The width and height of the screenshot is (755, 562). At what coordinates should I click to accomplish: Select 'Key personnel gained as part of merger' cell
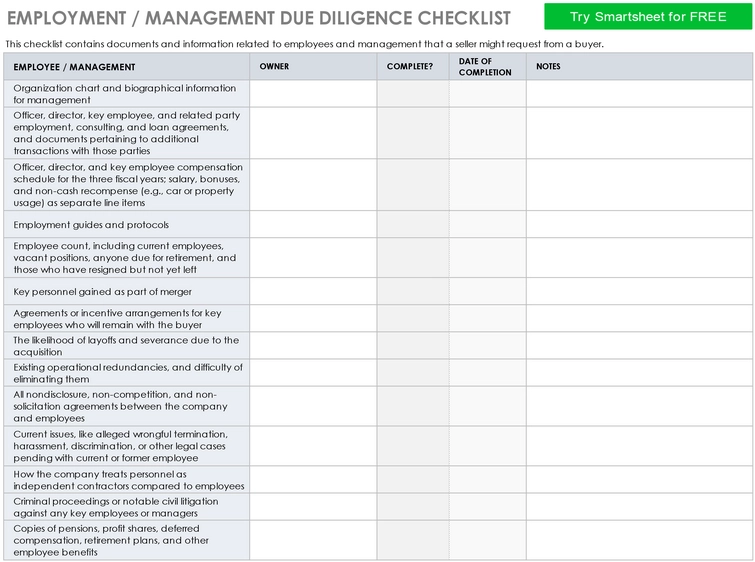click(x=127, y=291)
